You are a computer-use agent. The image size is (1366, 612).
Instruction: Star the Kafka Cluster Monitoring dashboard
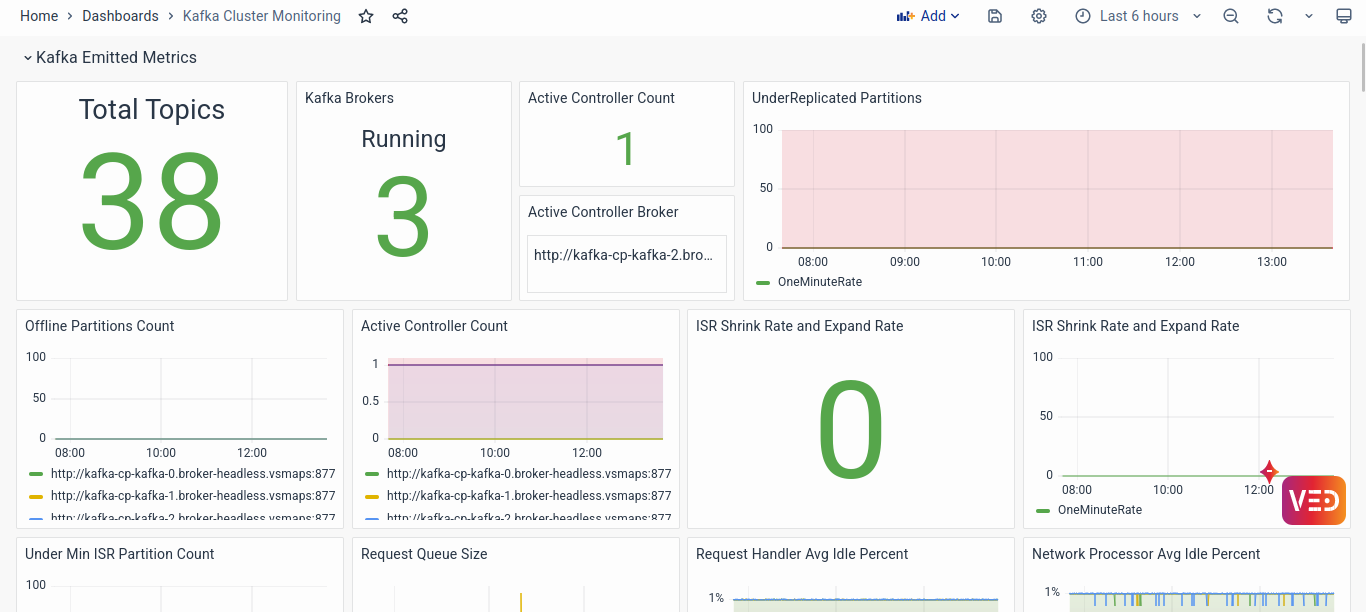coord(366,16)
